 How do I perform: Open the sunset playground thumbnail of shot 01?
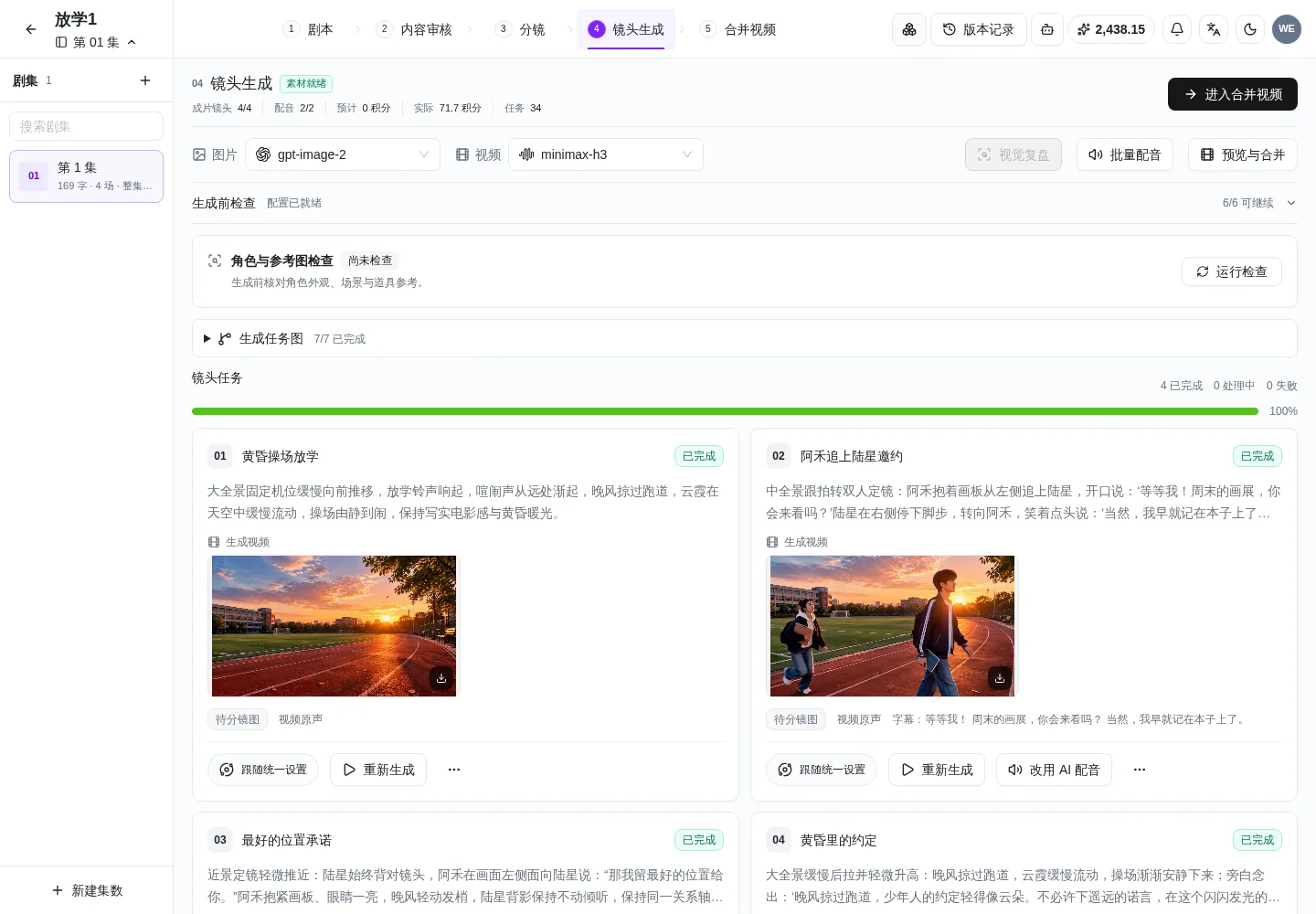tap(334, 626)
